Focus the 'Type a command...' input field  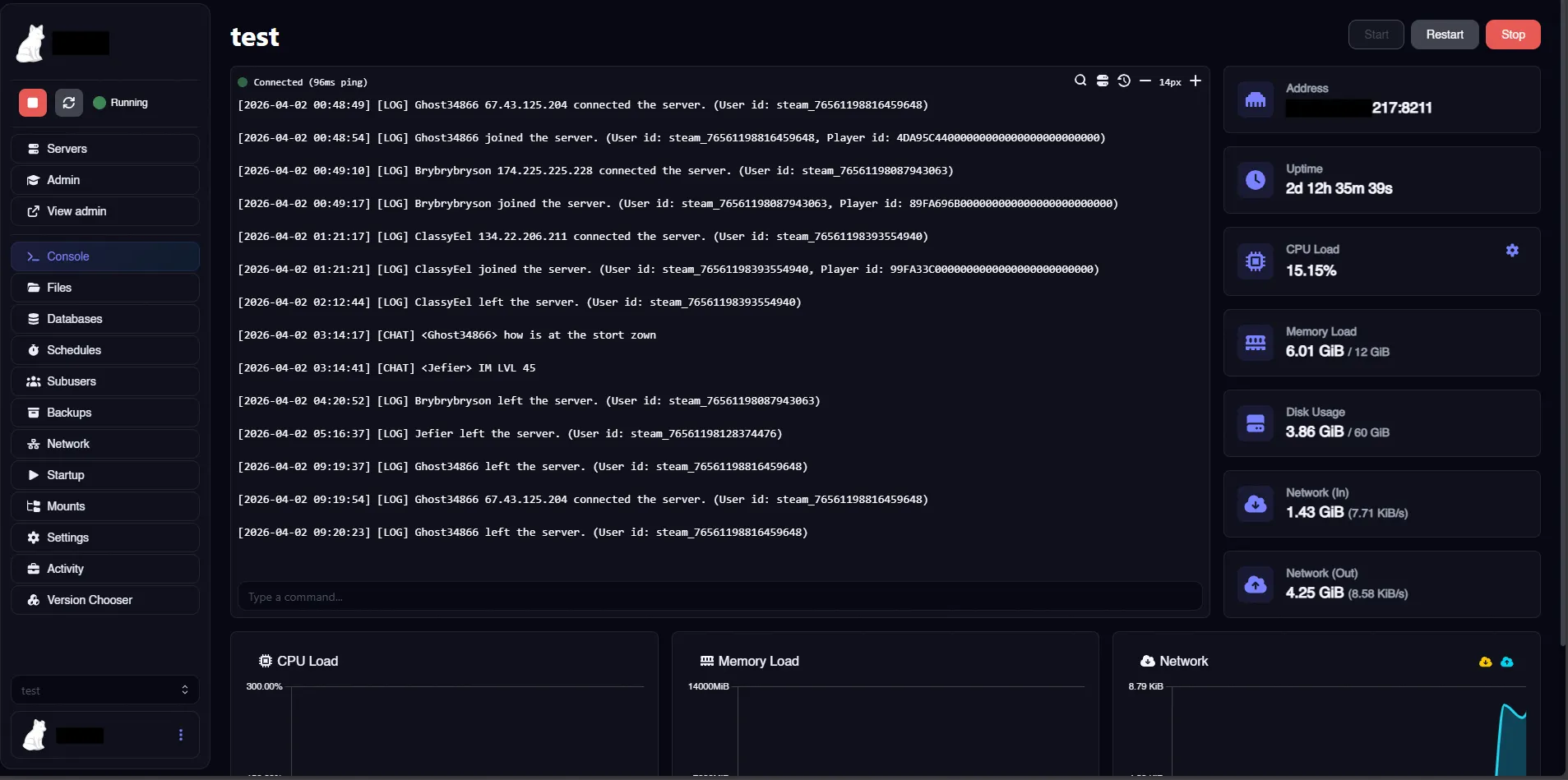tap(719, 597)
